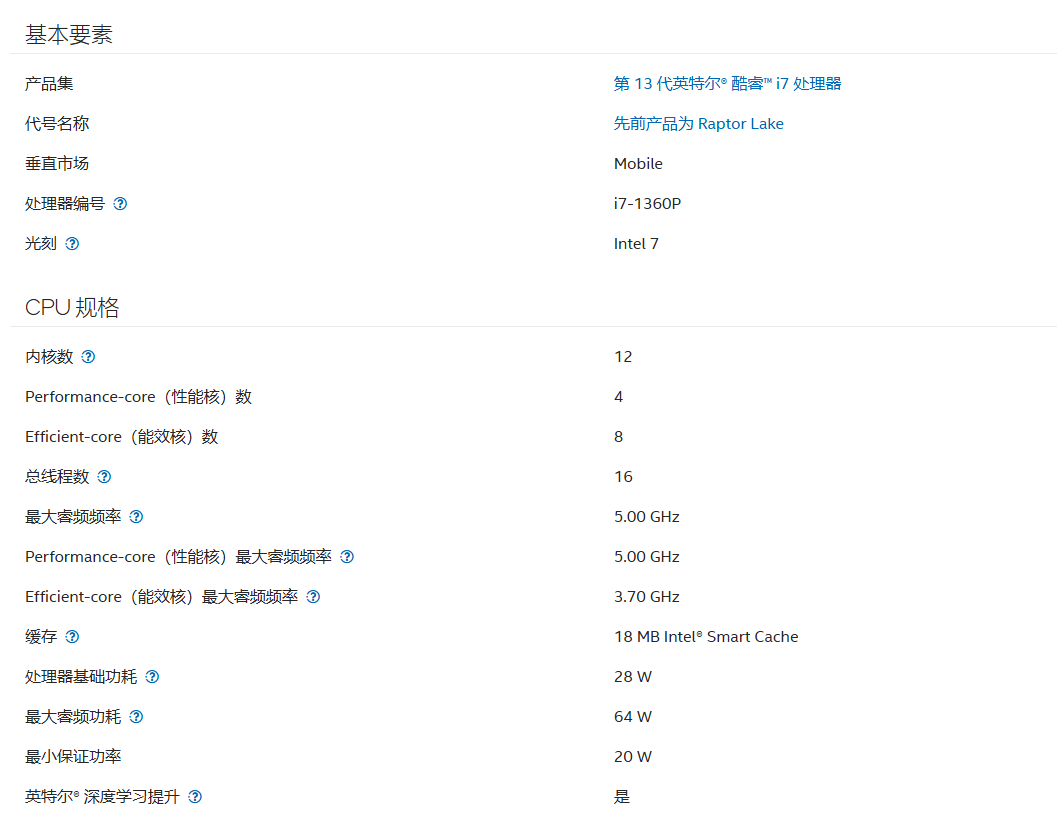Screen dimensions: 1057x834
Task: Open help icon next to 光刻
Action: point(72,243)
